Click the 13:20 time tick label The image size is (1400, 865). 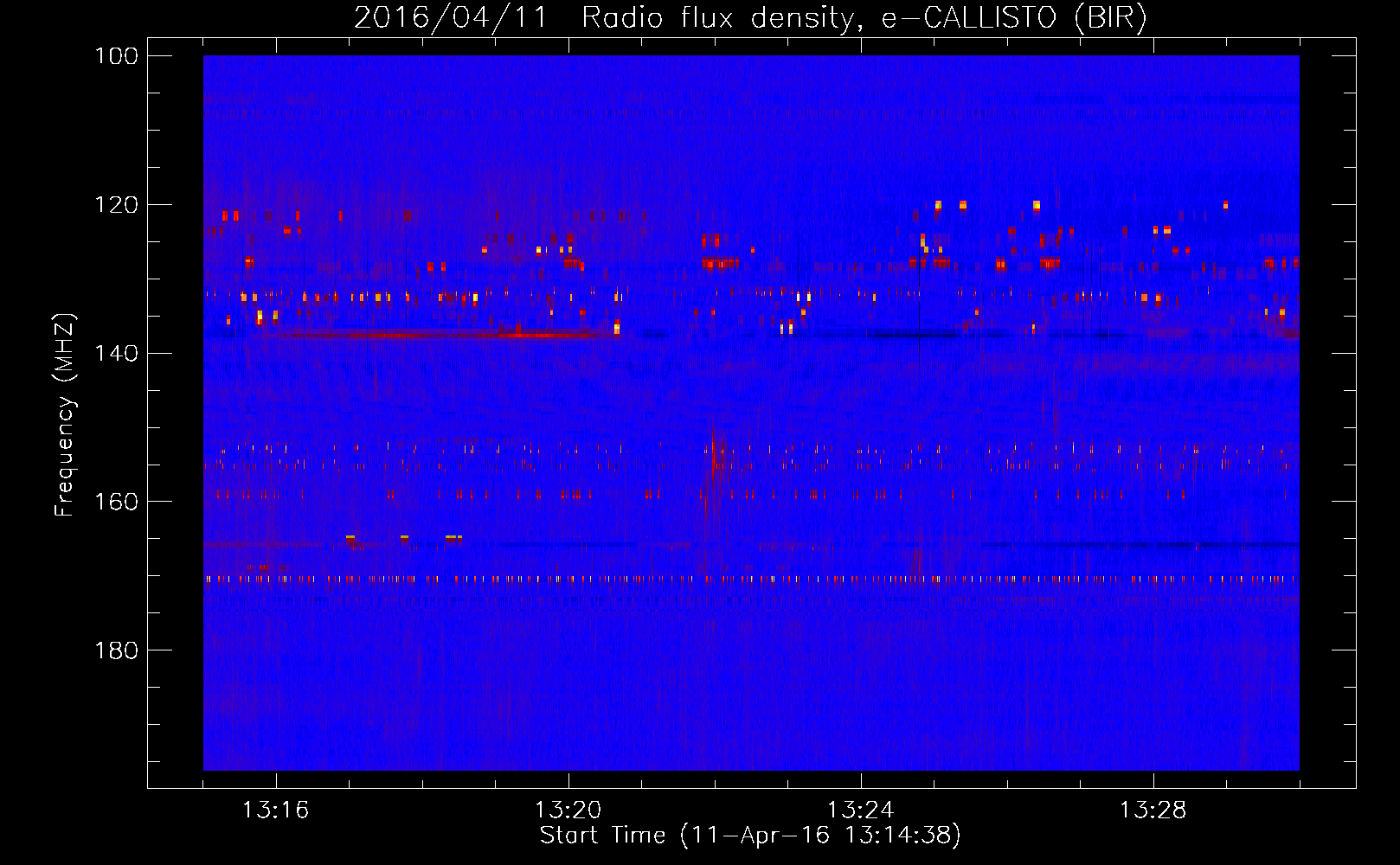pyautogui.click(x=568, y=811)
